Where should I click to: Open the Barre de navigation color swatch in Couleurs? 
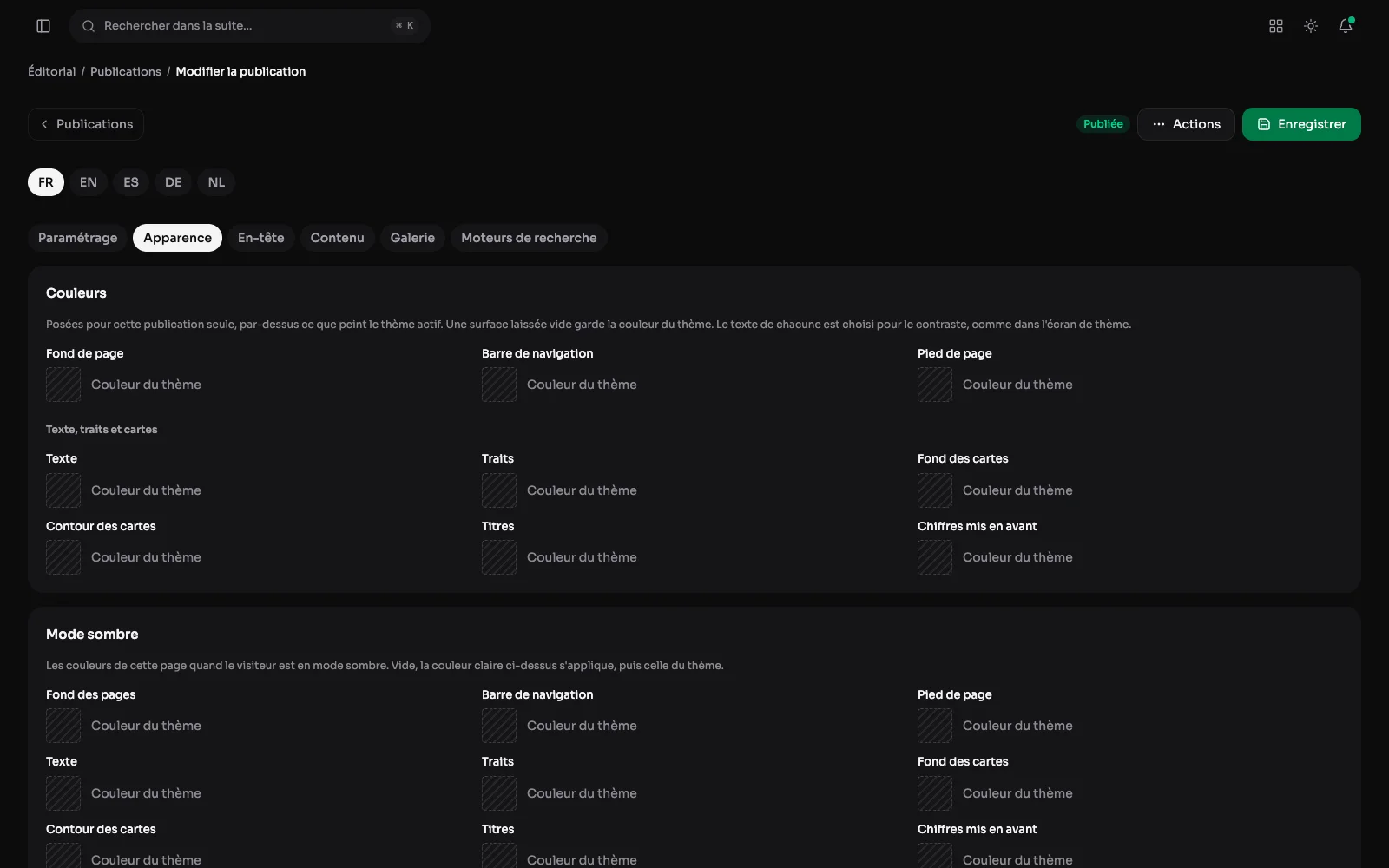(499, 385)
